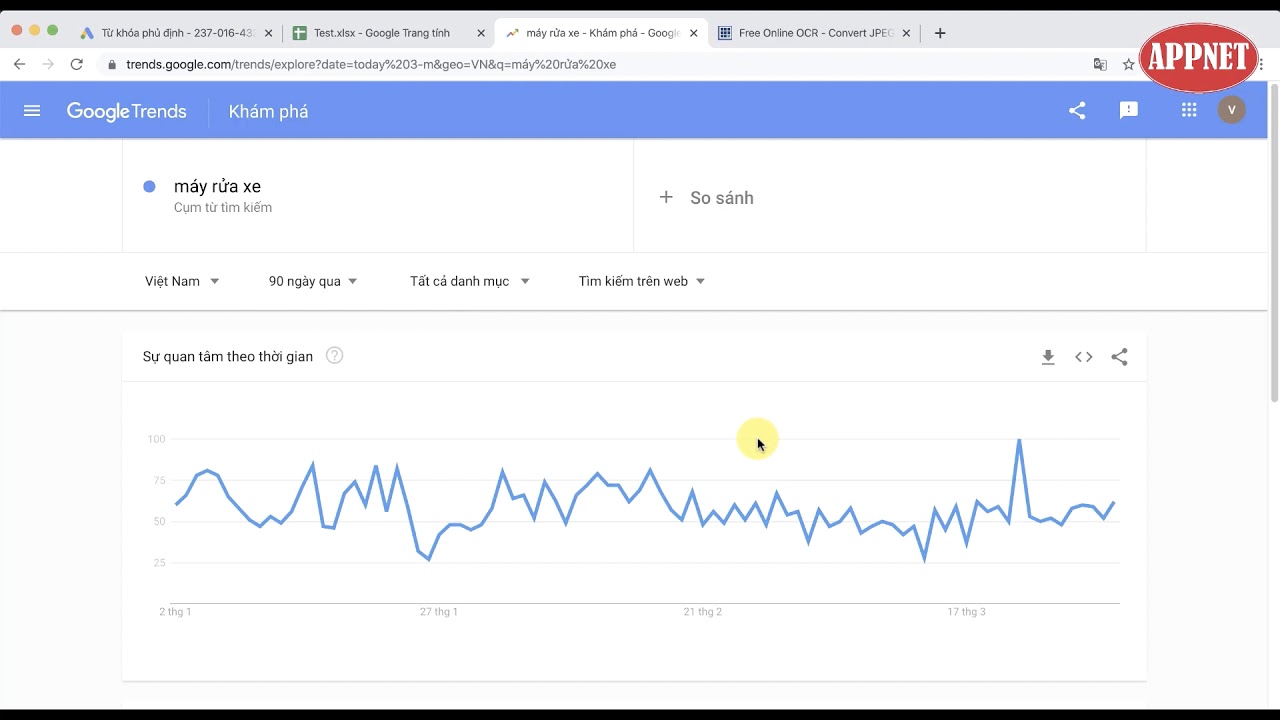Open the Google Trends hamburger menu

32,111
